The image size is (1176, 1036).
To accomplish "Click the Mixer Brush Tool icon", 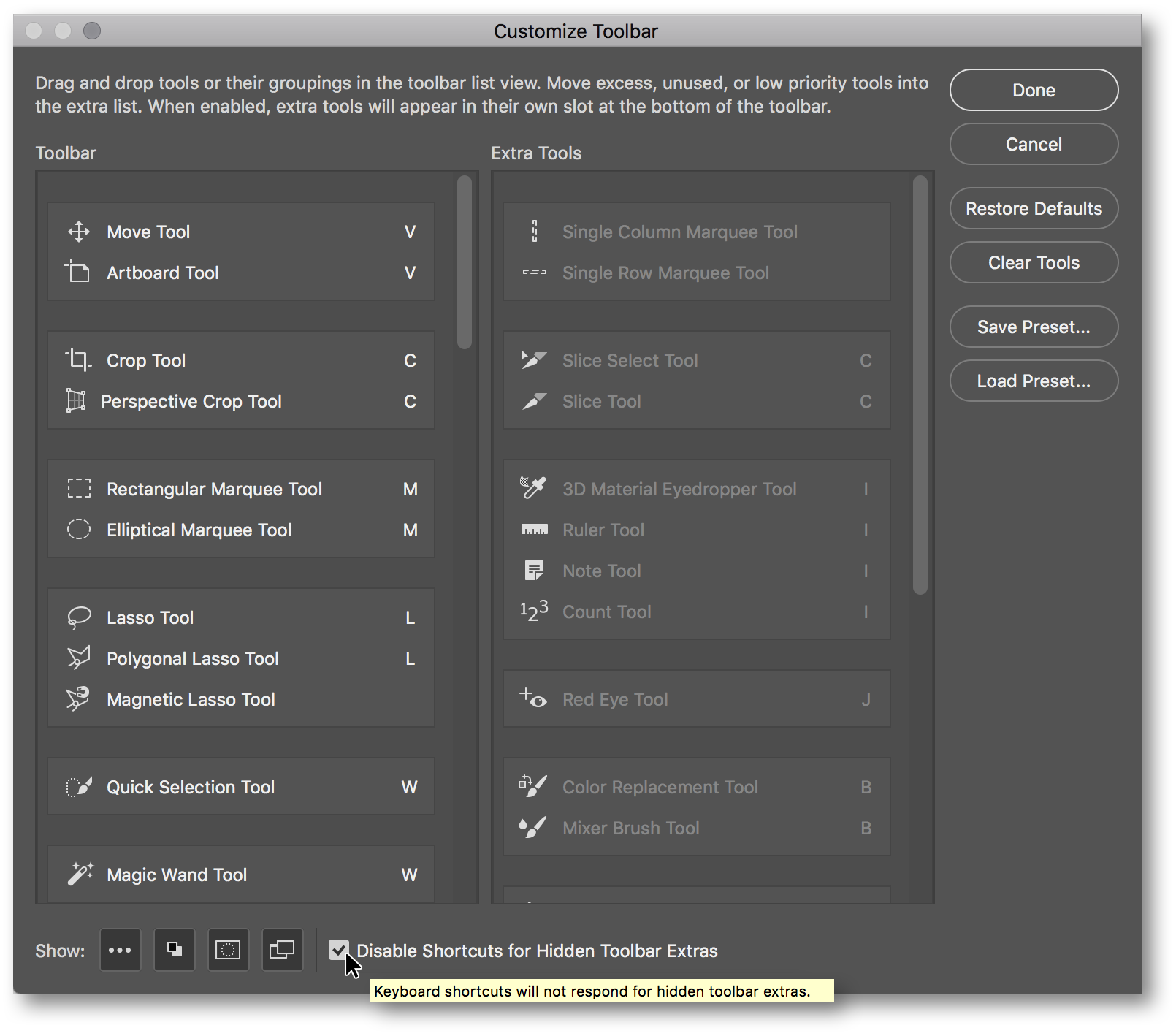I will (534, 828).
